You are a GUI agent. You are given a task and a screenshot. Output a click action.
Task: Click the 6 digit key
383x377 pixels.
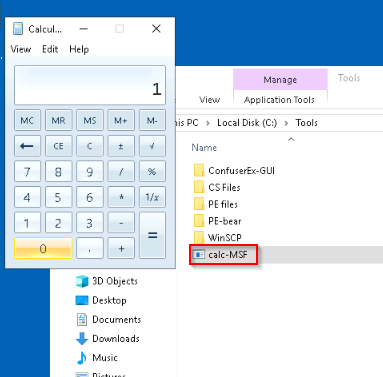(90, 197)
